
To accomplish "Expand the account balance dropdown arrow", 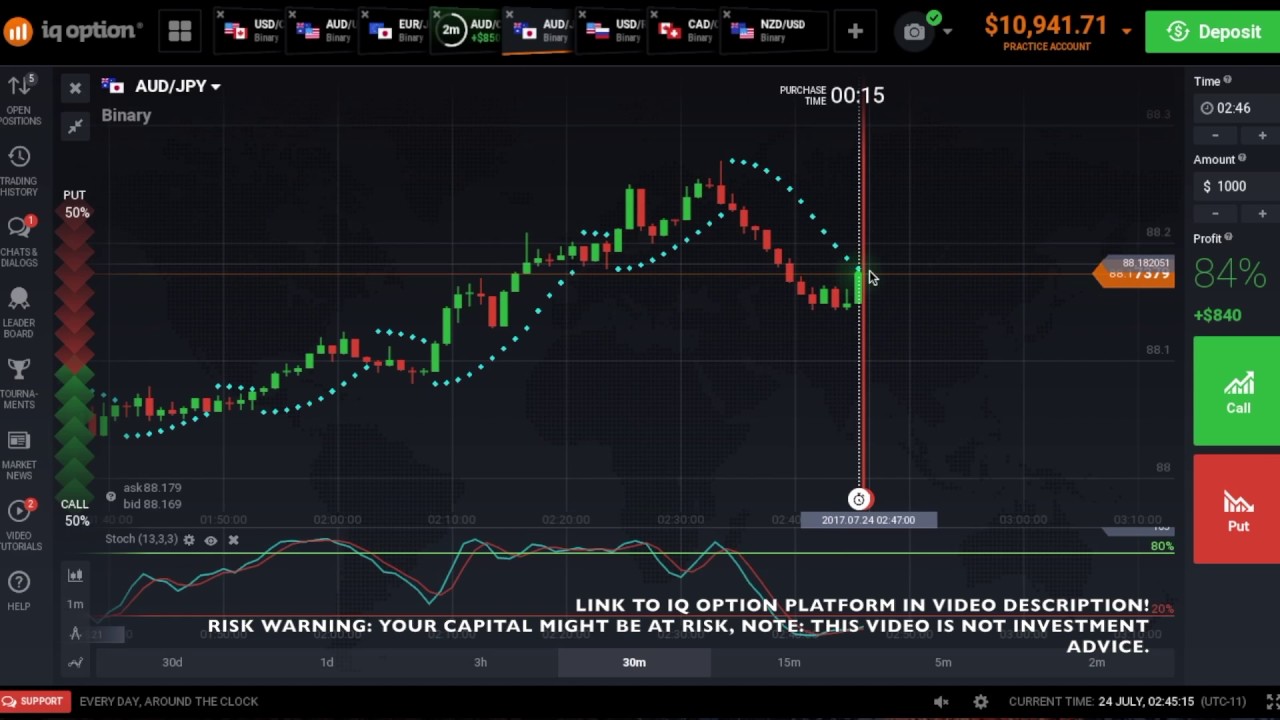I will [1126, 32].
